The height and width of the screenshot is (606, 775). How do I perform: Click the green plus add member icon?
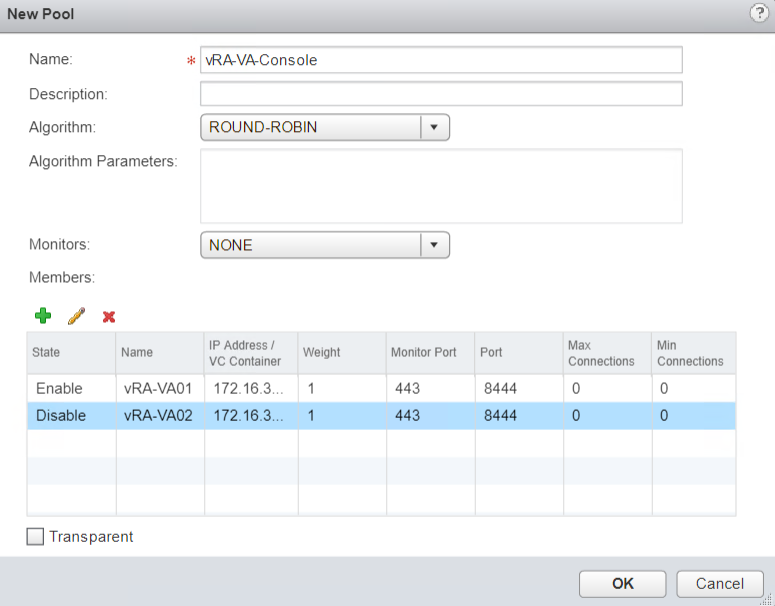coord(43,316)
